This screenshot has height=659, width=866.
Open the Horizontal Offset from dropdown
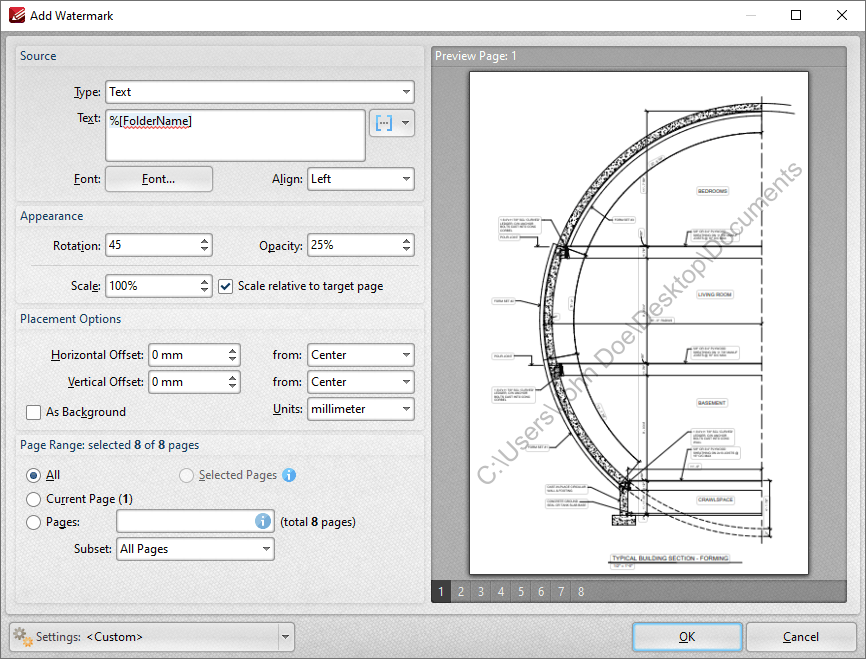(x=361, y=355)
